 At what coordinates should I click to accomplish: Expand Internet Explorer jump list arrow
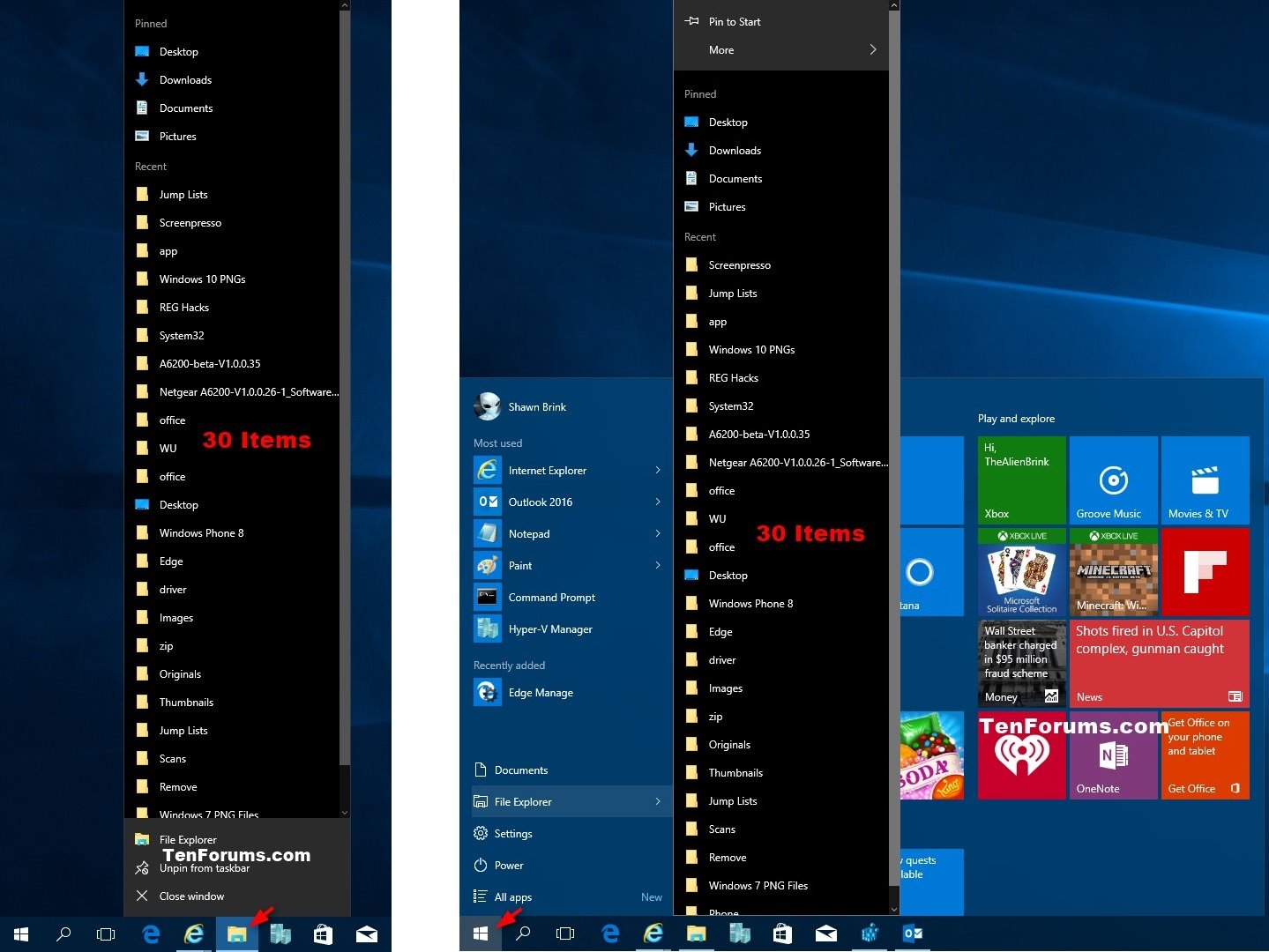[658, 471]
